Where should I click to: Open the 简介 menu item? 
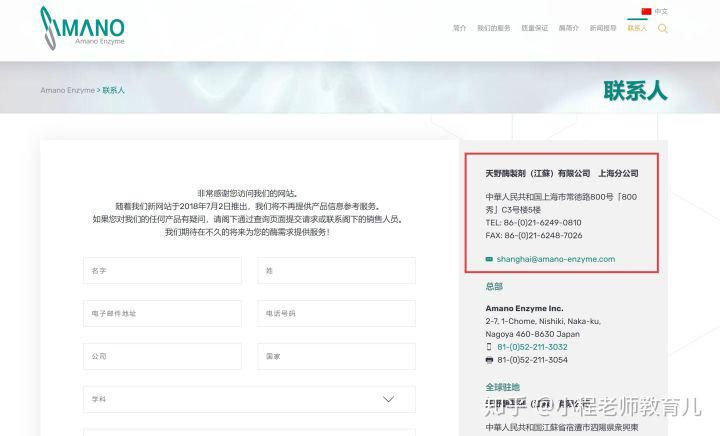[x=459, y=28]
